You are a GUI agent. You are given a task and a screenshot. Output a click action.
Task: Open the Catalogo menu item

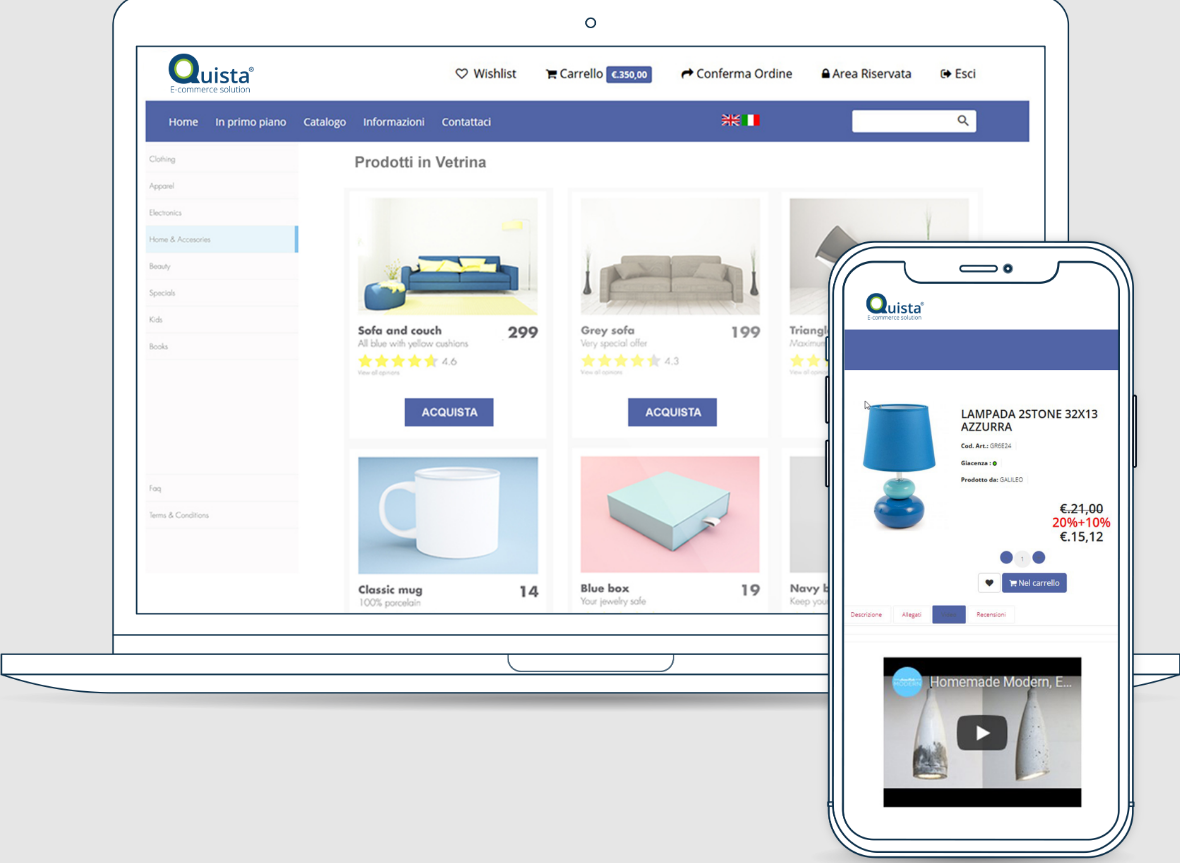click(325, 122)
